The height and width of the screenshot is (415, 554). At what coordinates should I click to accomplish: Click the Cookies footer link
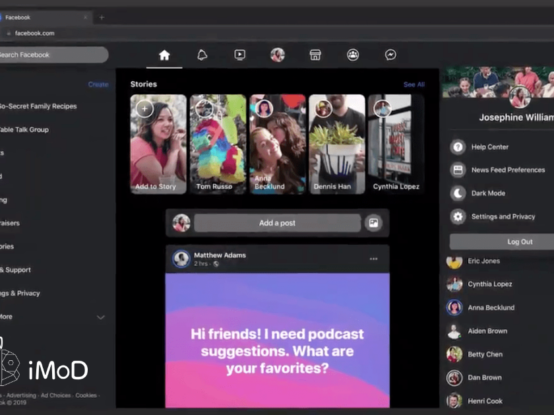point(86,395)
